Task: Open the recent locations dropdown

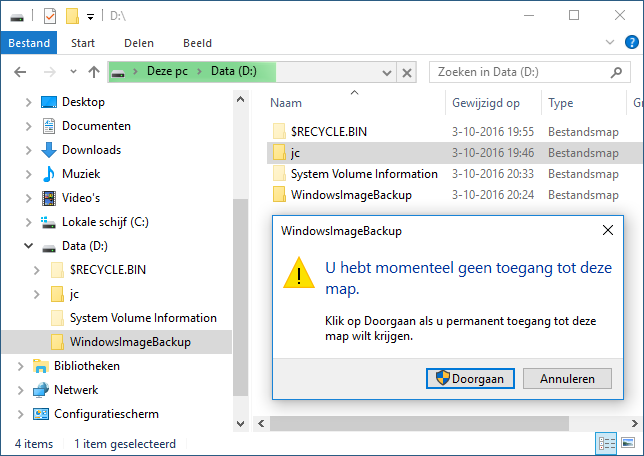Action: click(73, 72)
